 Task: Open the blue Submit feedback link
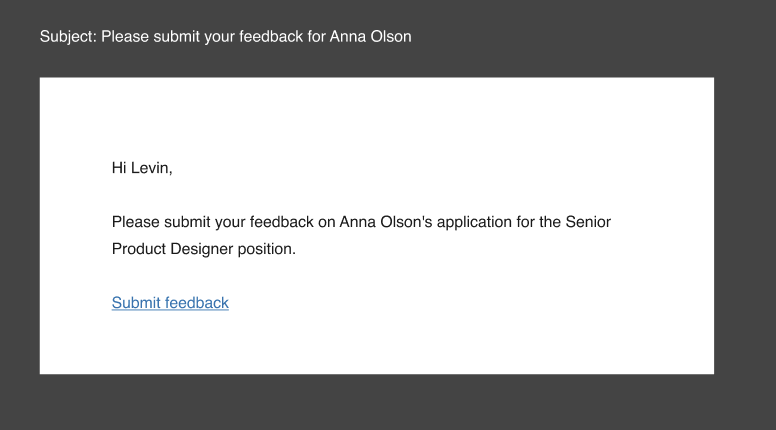pos(170,303)
